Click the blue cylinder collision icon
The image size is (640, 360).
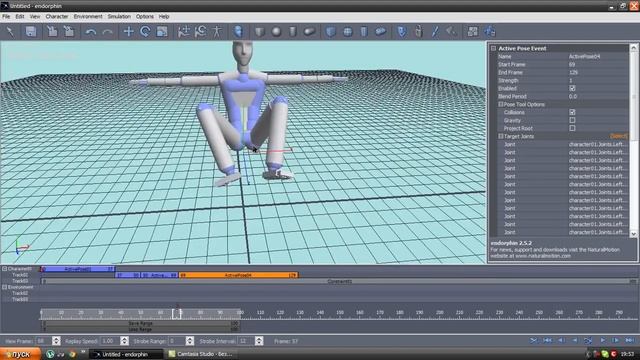[364, 31]
